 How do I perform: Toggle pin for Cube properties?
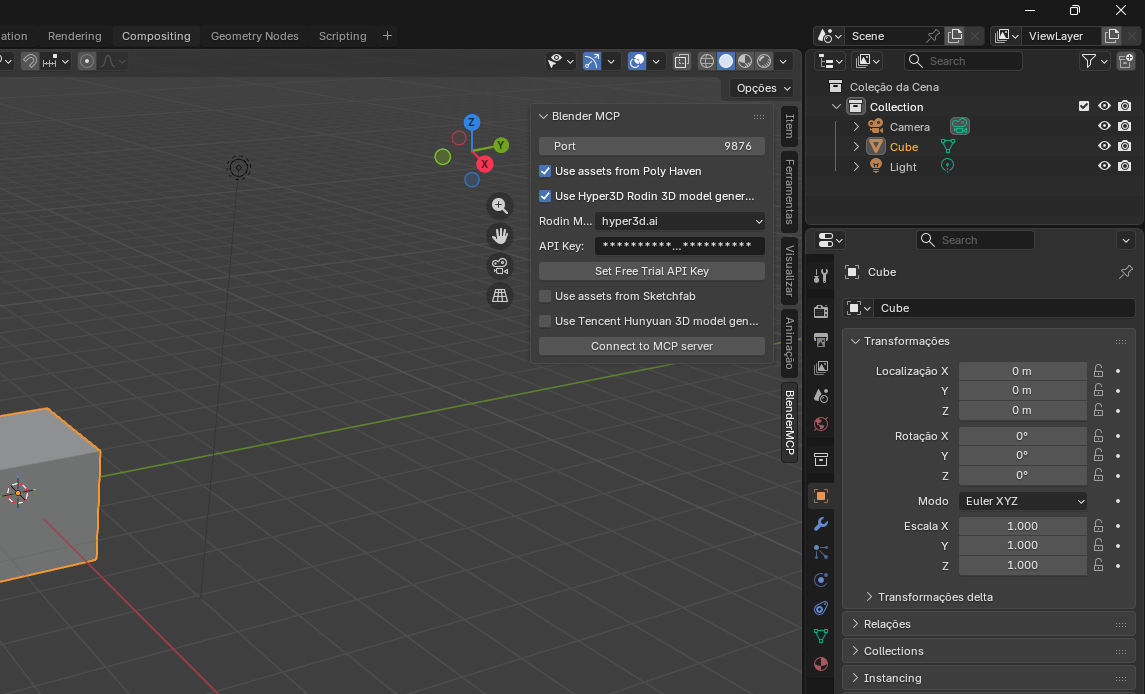coord(1125,272)
